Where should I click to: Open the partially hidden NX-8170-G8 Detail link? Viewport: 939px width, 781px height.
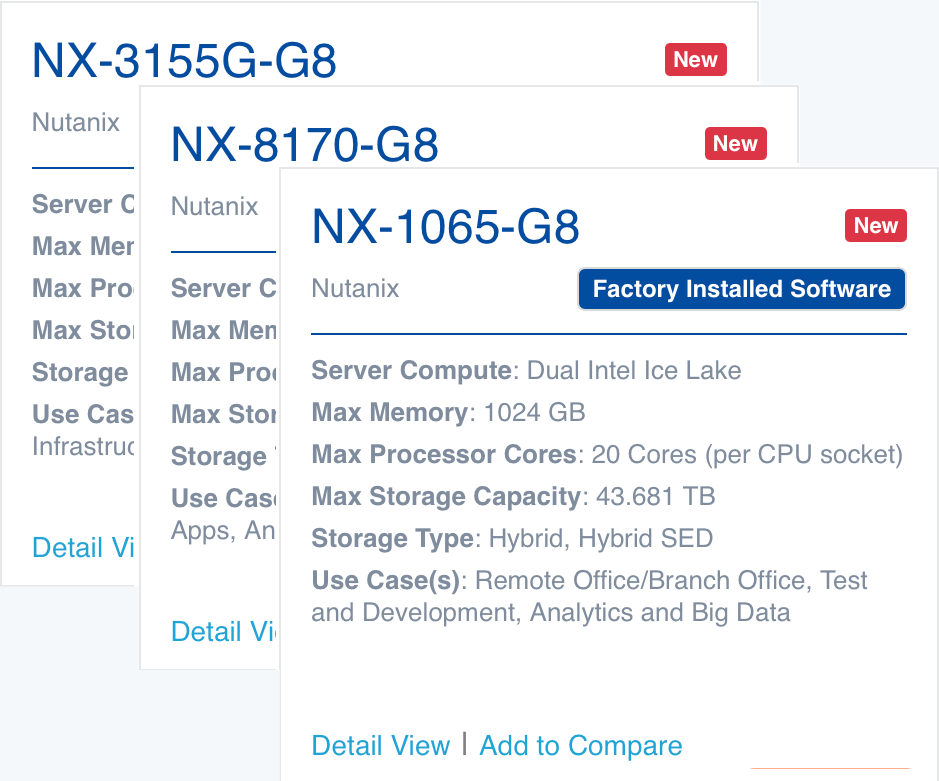coord(224,632)
